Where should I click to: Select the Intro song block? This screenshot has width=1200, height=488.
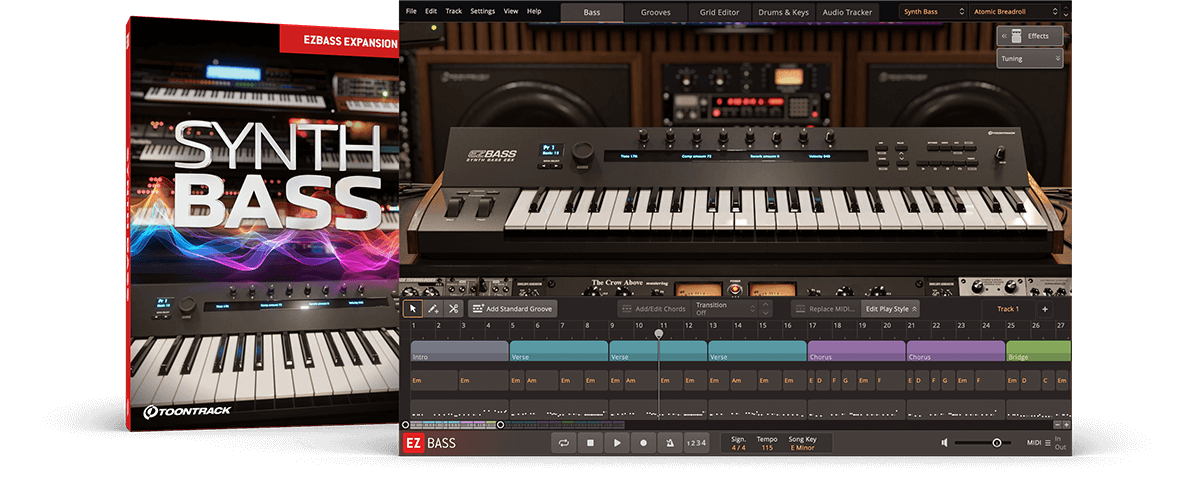(x=459, y=351)
